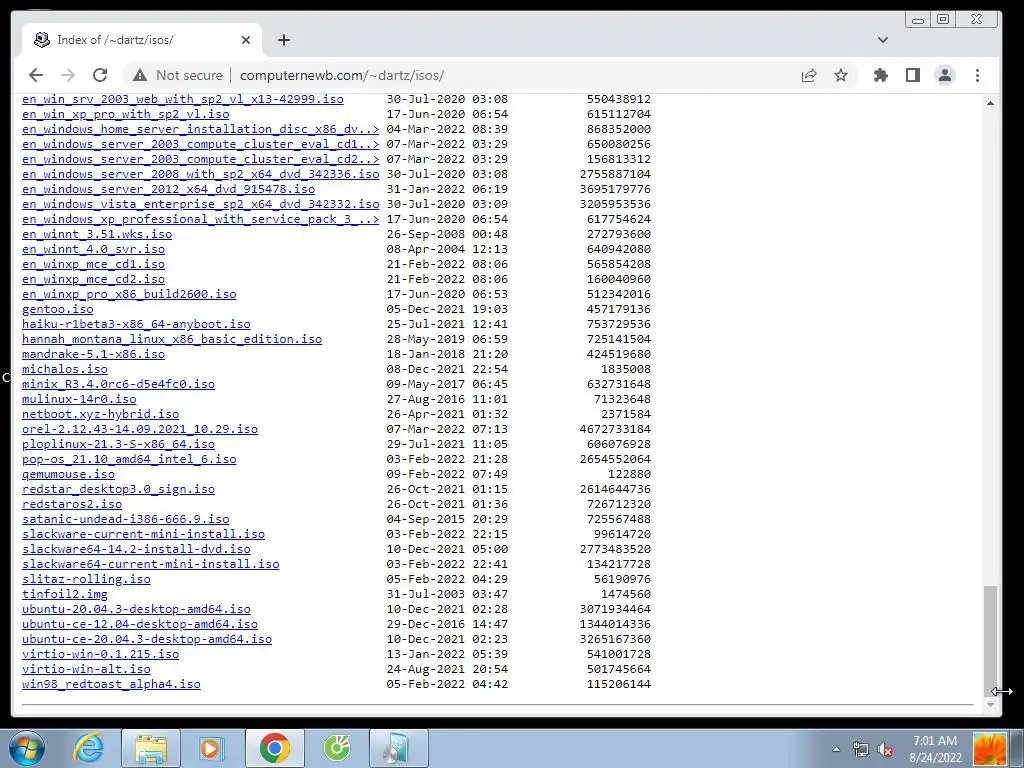Screen dimensions: 1024x768
Task: Click the network tray icon
Action: tap(861, 749)
